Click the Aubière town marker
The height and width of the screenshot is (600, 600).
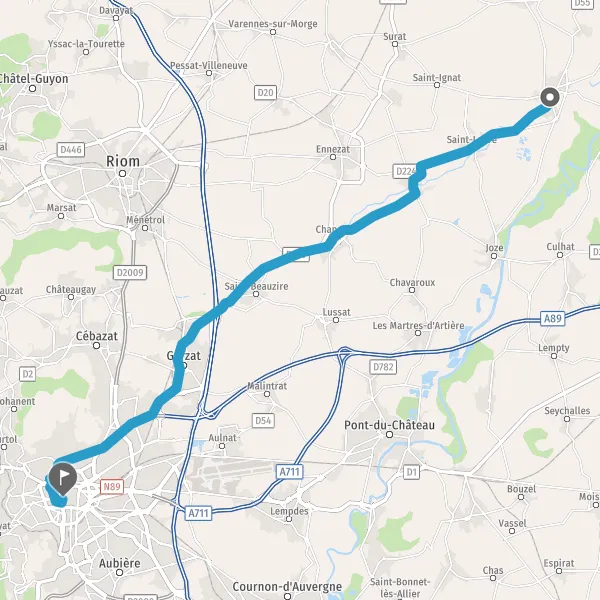coord(119,572)
